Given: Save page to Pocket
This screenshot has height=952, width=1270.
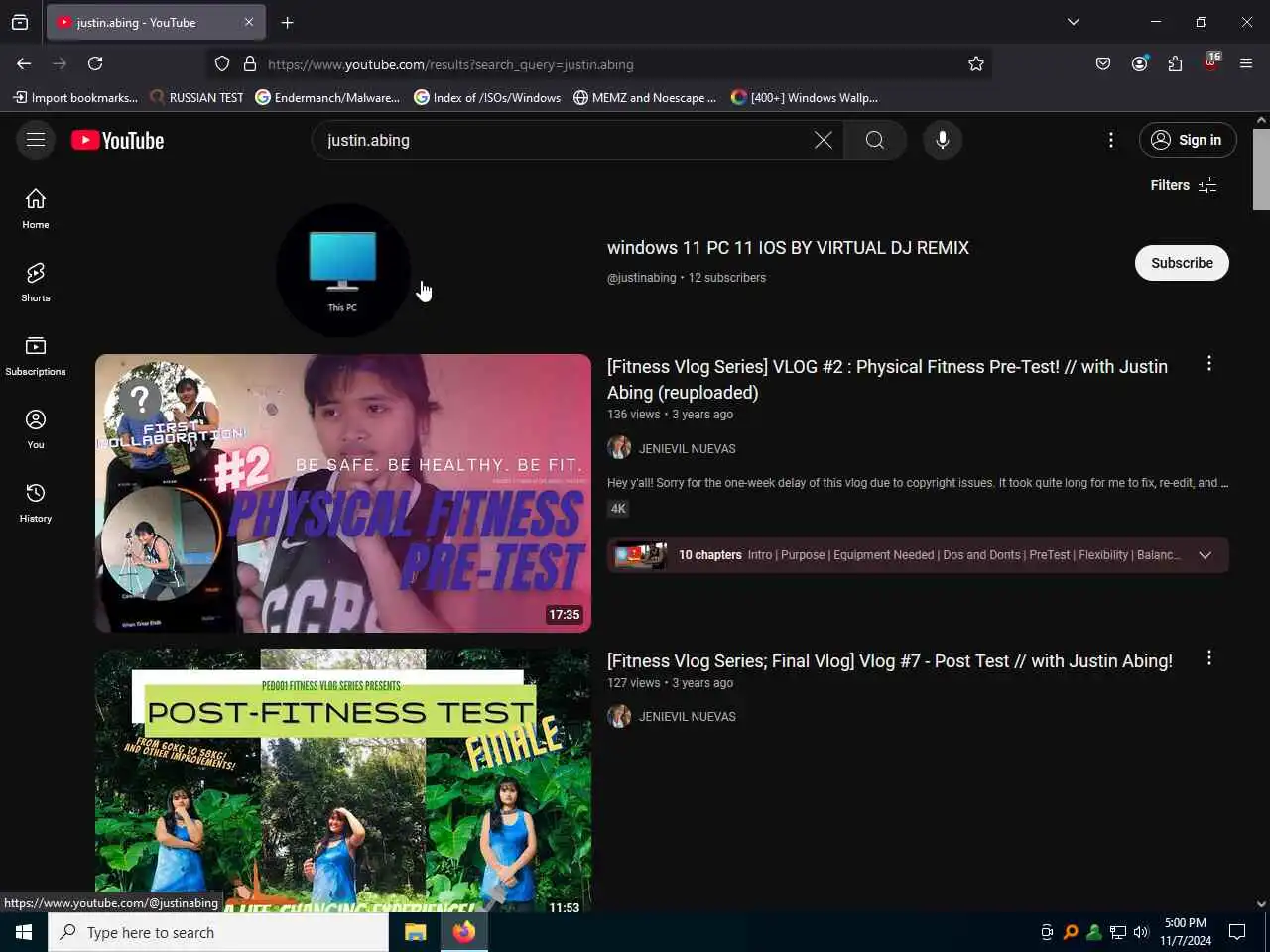Looking at the screenshot, I should pyautogui.click(x=1103, y=63).
